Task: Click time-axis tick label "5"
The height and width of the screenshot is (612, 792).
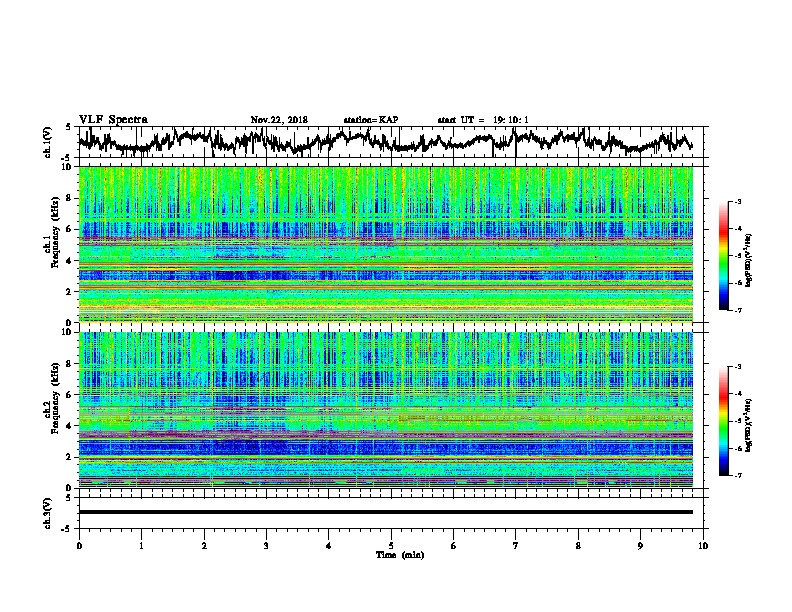Action: (x=391, y=546)
